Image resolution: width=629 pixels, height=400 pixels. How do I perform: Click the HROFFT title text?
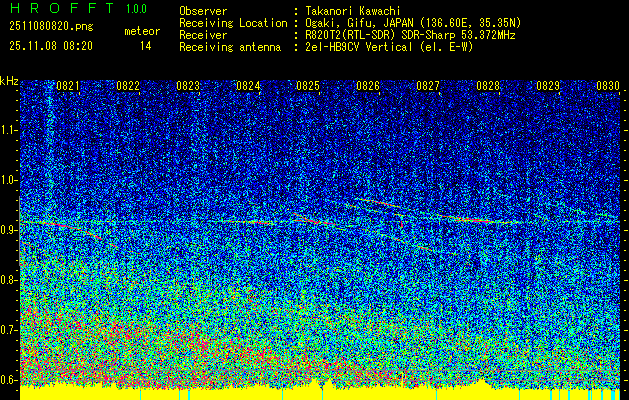click(x=62, y=8)
